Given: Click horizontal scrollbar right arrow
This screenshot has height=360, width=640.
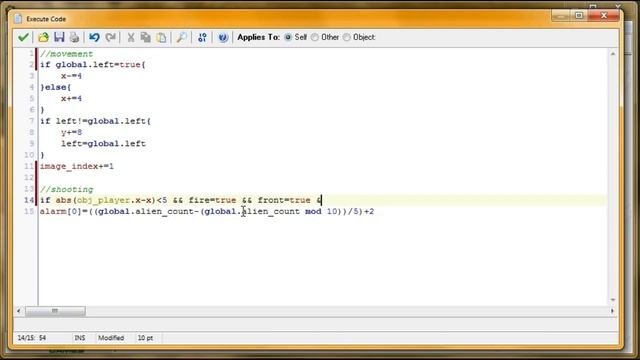Looking at the screenshot, I should pyautogui.click(x=612, y=311).
